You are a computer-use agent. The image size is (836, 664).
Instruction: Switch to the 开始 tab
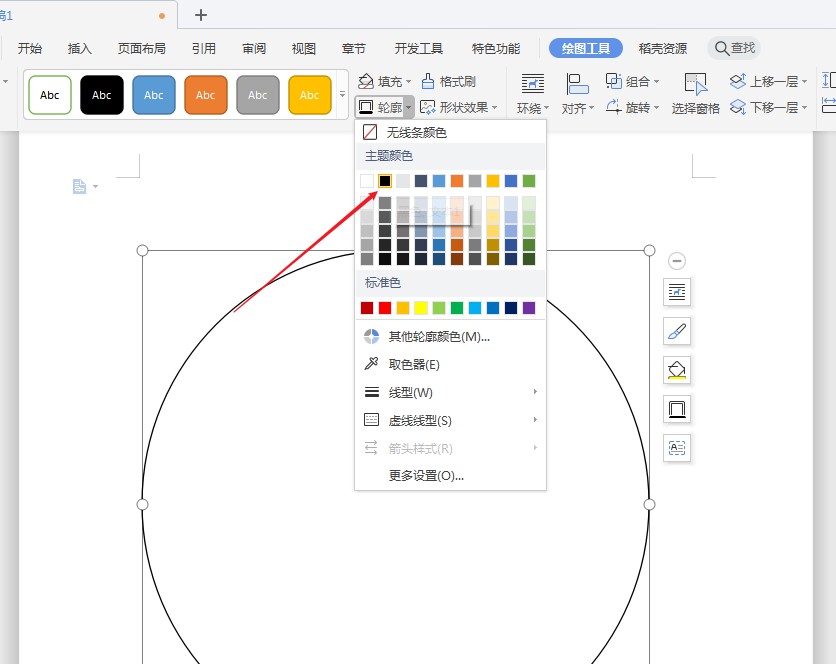30,49
